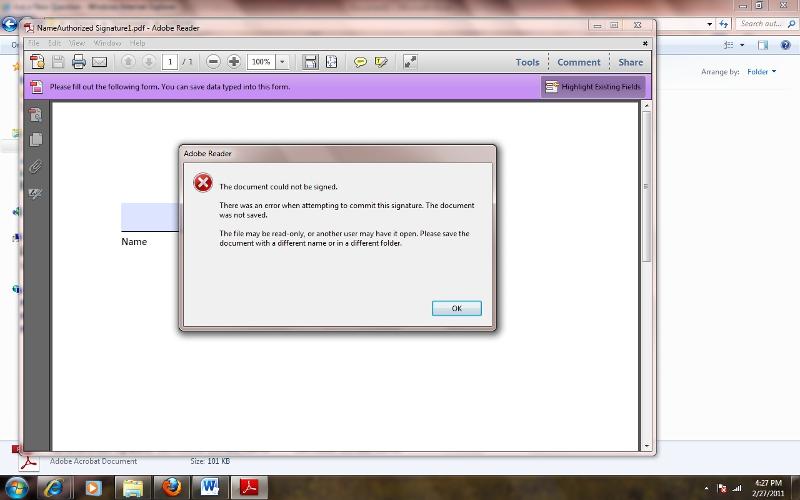Click the Adobe Reader taskbar icon
800x500 pixels.
pyautogui.click(x=249, y=487)
